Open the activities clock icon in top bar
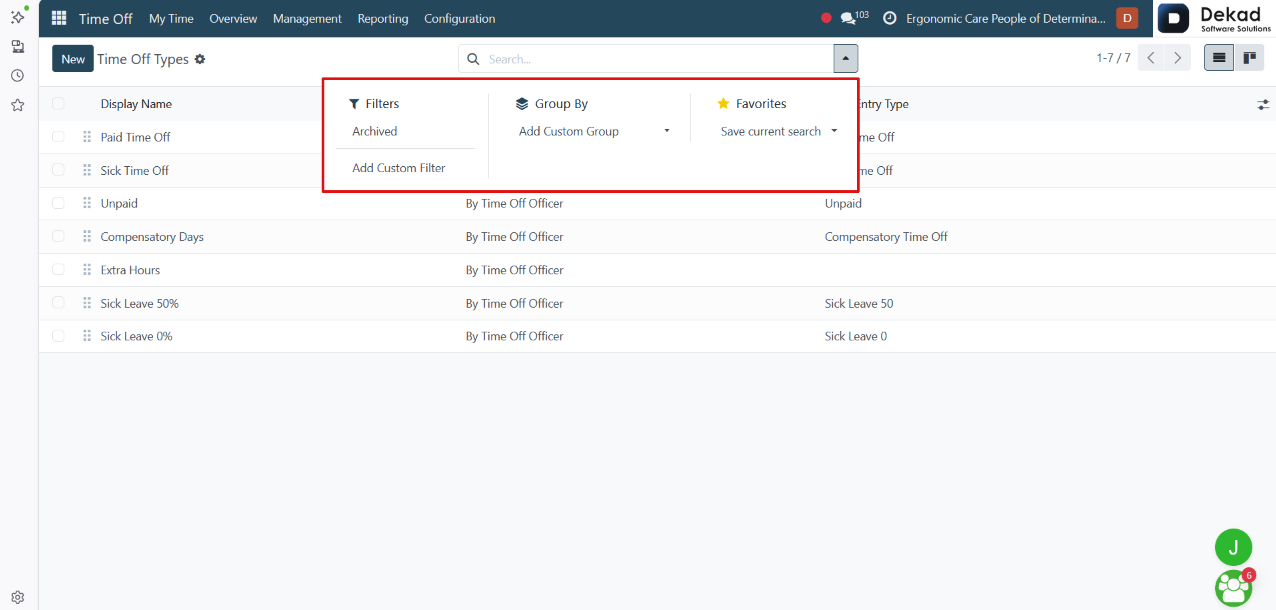The height and width of the screenshot is (610, 1276). (890, 18)
